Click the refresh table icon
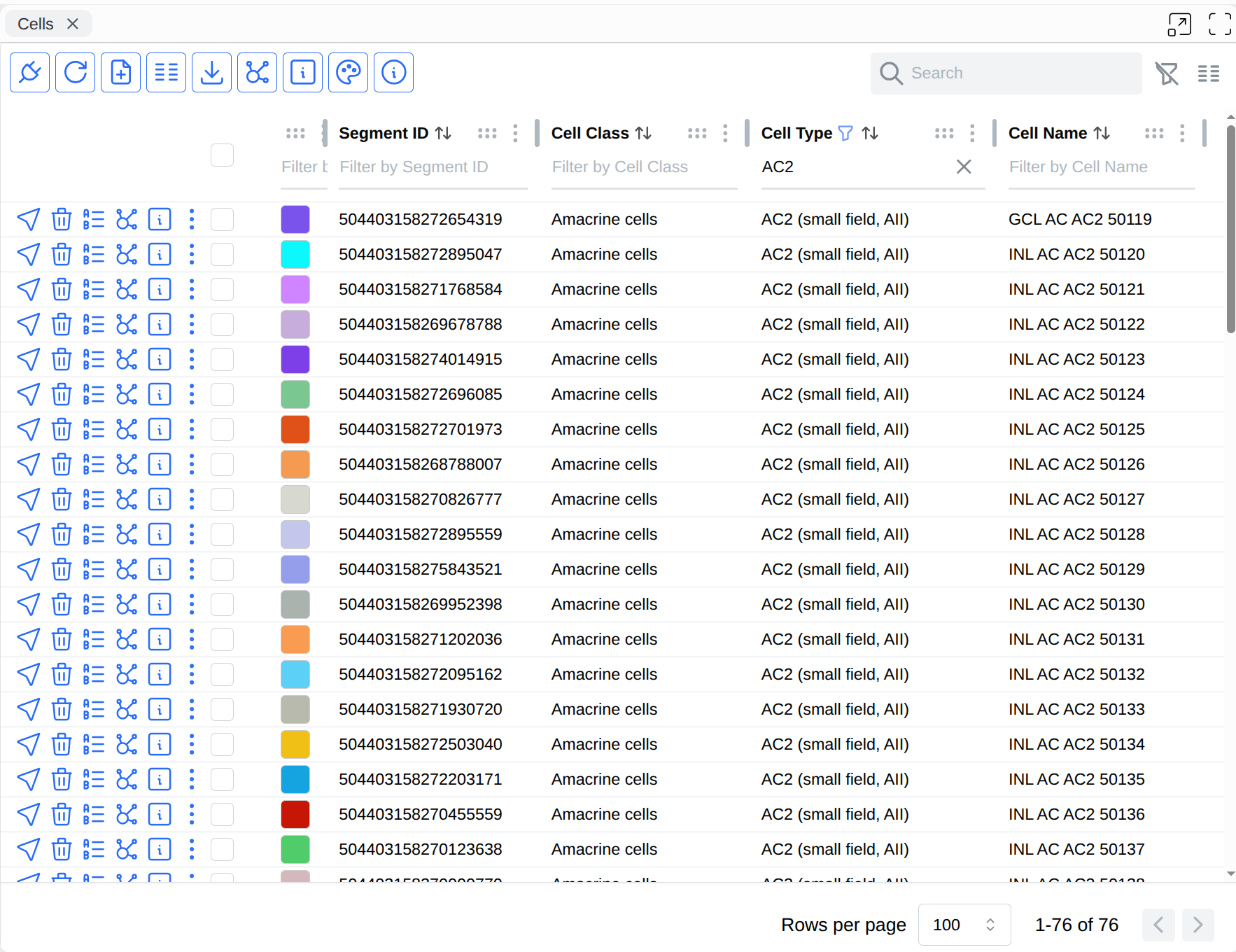The height and width of the screenshot is (952, 1236). pos(75,72)
